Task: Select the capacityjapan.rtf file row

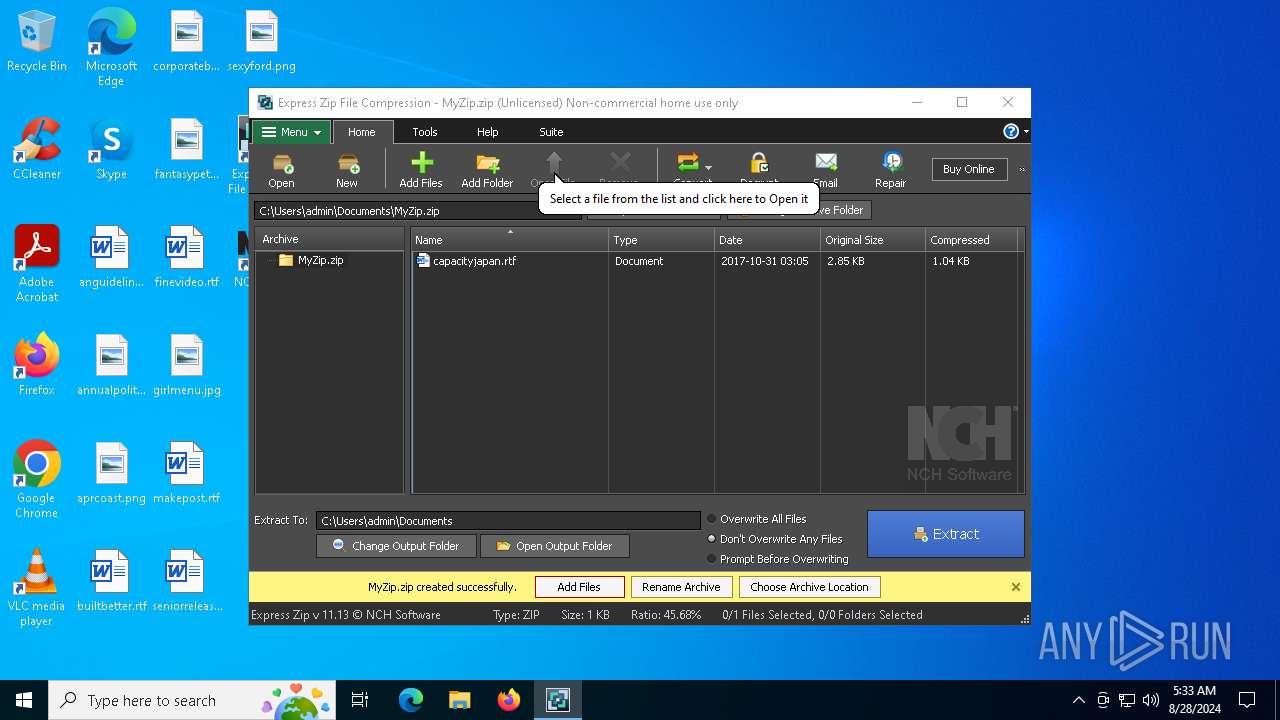Action: pos(716,261)
